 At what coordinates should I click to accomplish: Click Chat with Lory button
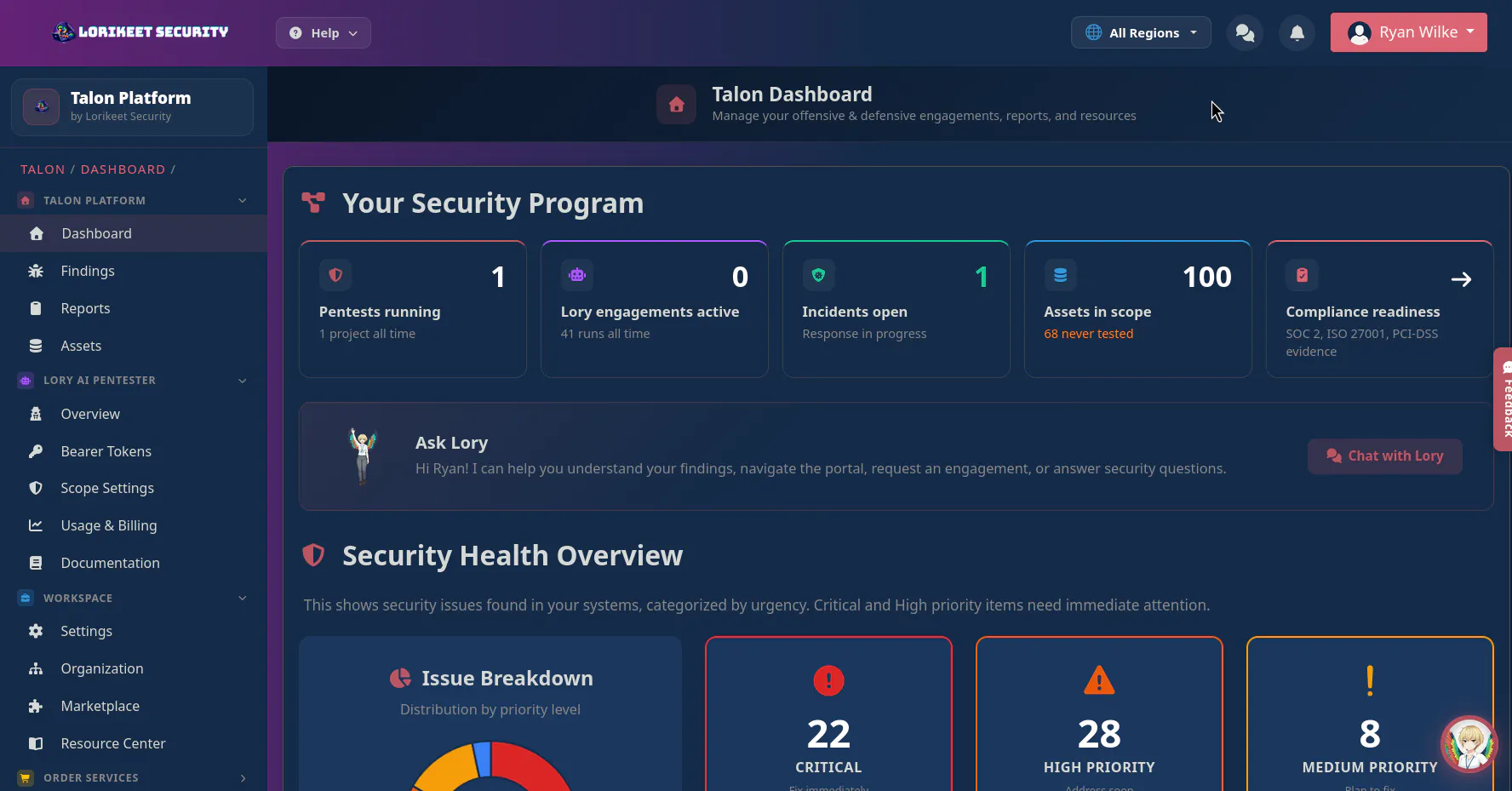pos(1385,456)
